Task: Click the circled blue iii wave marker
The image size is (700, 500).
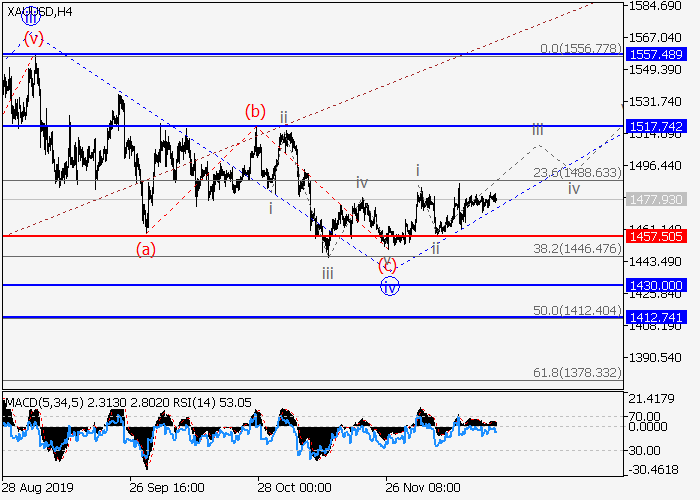Action: pyautogui.click(x=30, y=18)
